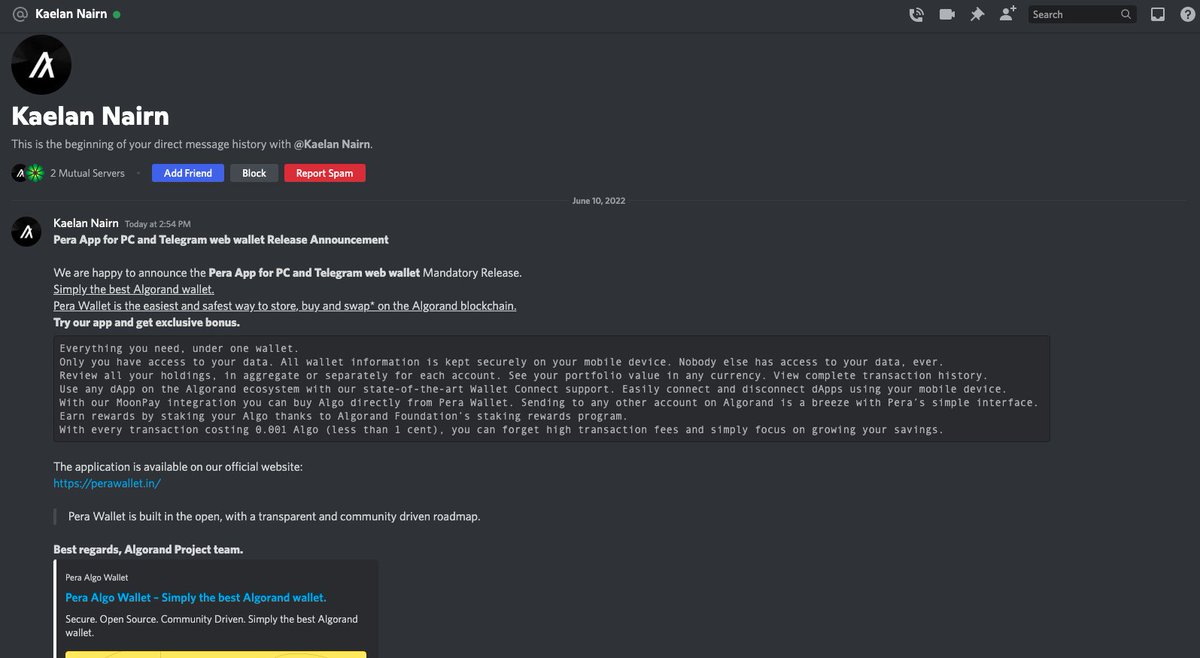Add friends to DM icon
The width and height of the screenshot is (1200, 658).
(x=1008, y=14)
